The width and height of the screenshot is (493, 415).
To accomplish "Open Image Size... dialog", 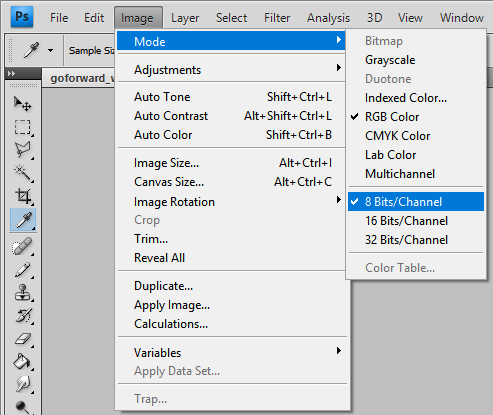I will (x=231, y=163).
